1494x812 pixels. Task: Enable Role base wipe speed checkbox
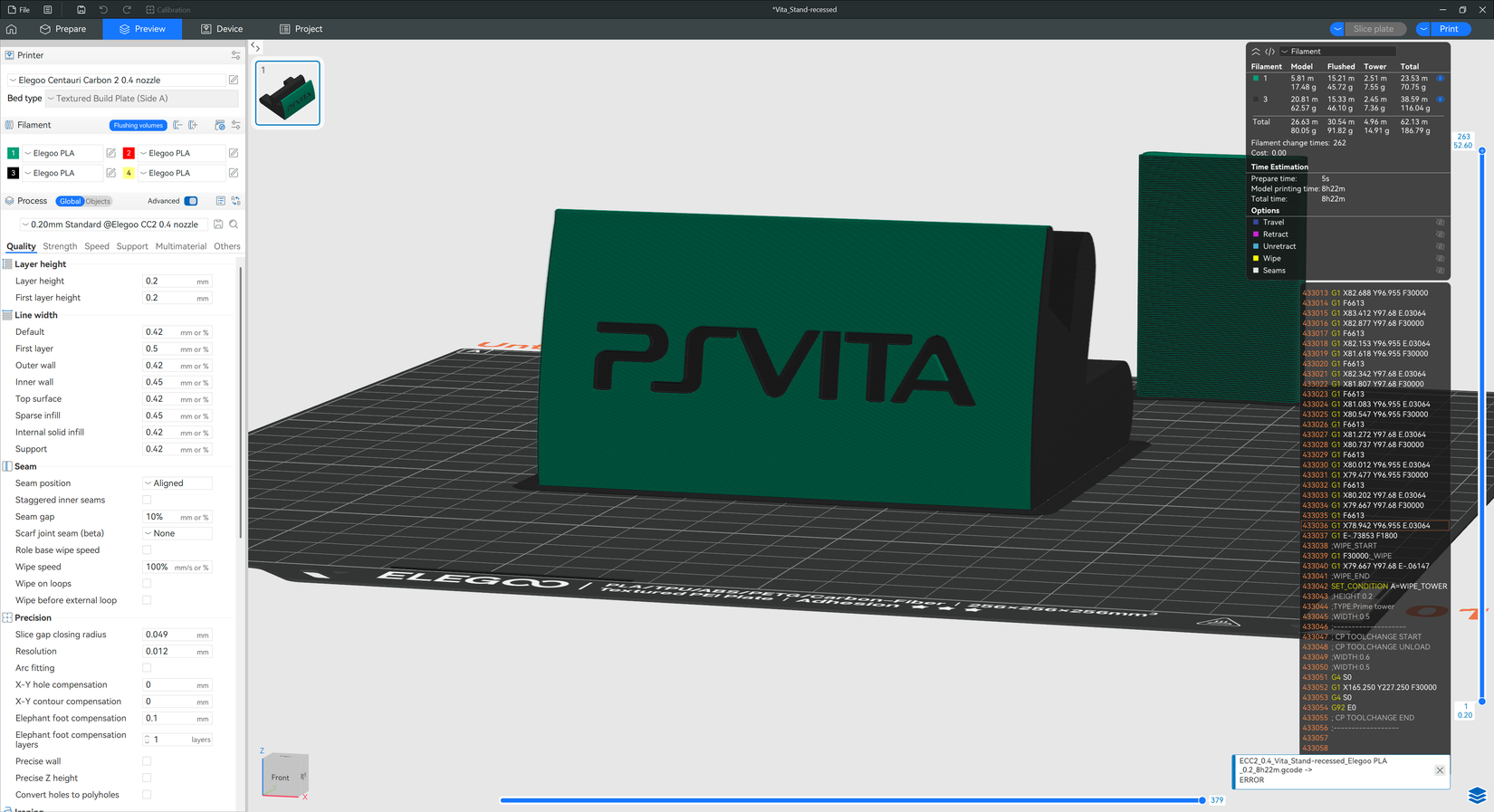[147, 550]
